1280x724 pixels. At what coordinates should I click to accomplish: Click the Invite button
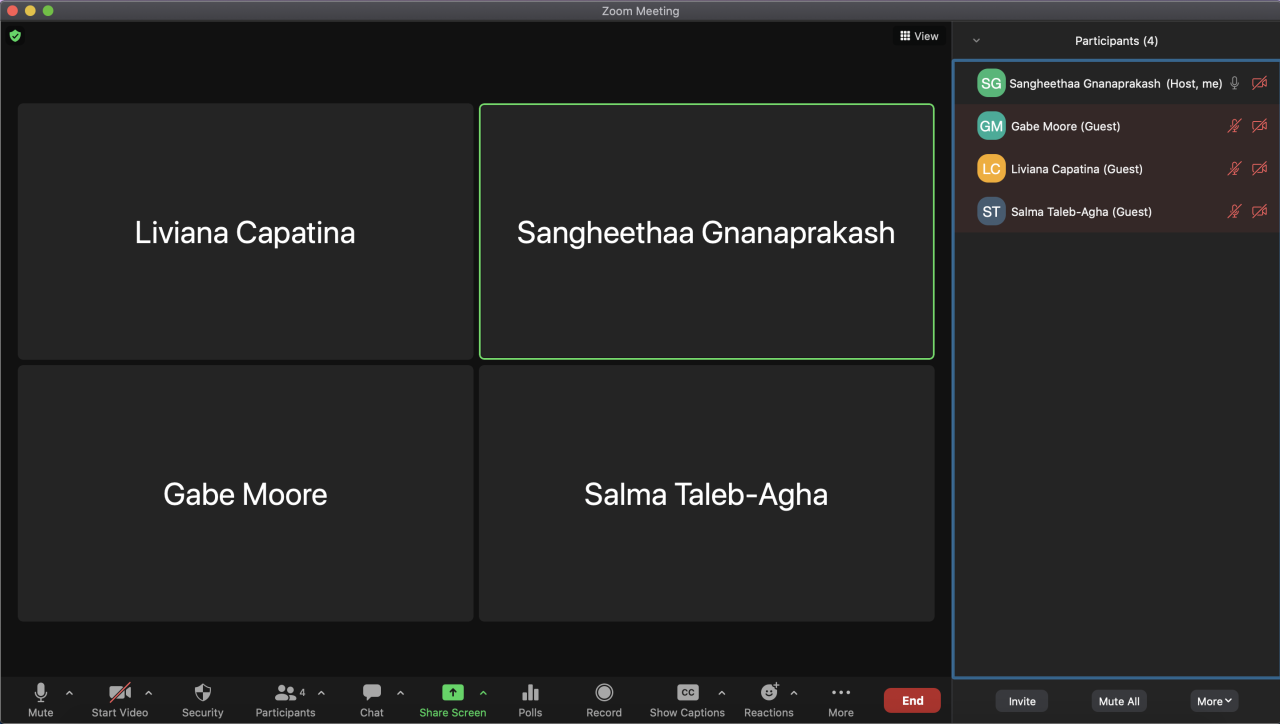pos(1022,701)
